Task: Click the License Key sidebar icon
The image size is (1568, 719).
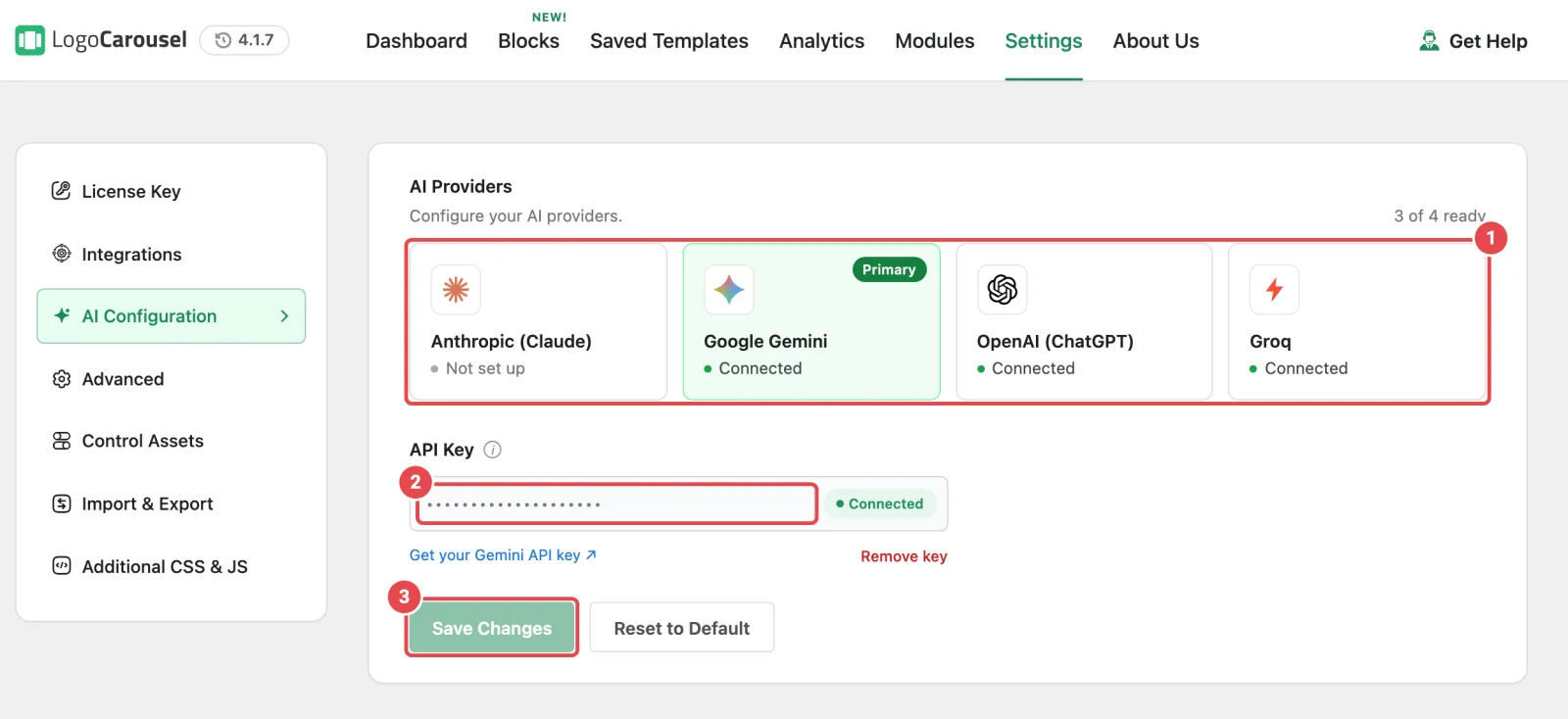Action: 61,191
